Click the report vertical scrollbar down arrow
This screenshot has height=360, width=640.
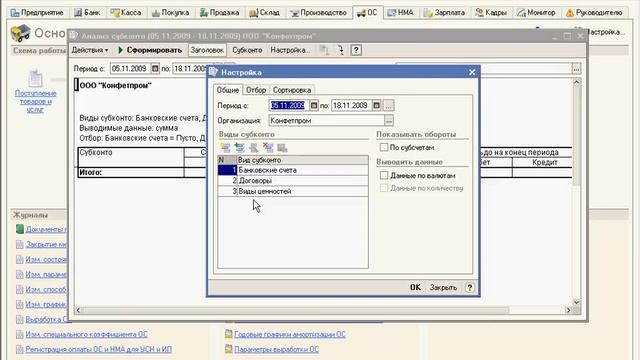coord(576,302)
